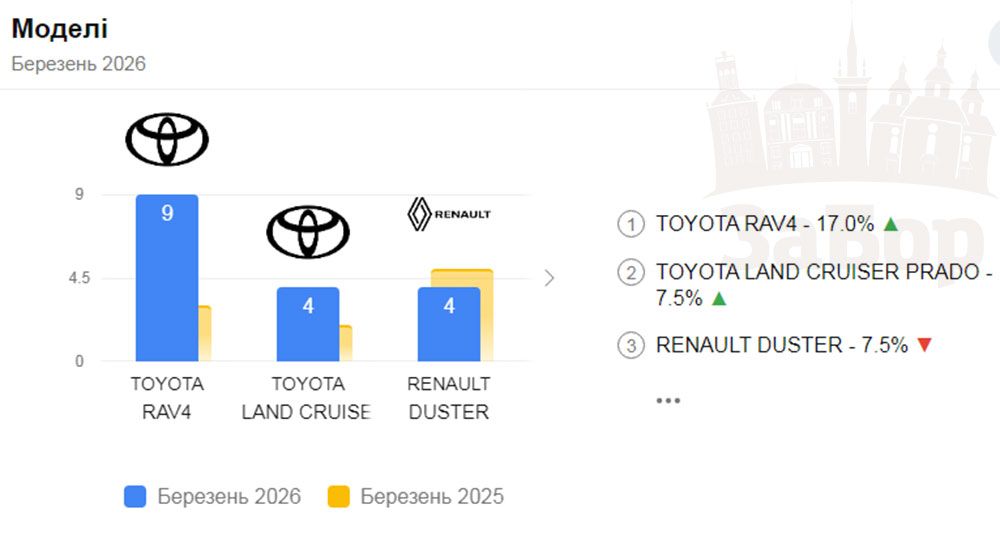The height and width of the screenshot is (552, 1000).
Task: Expand the ranking list via the ellipsis
Action: pos(668,400)
